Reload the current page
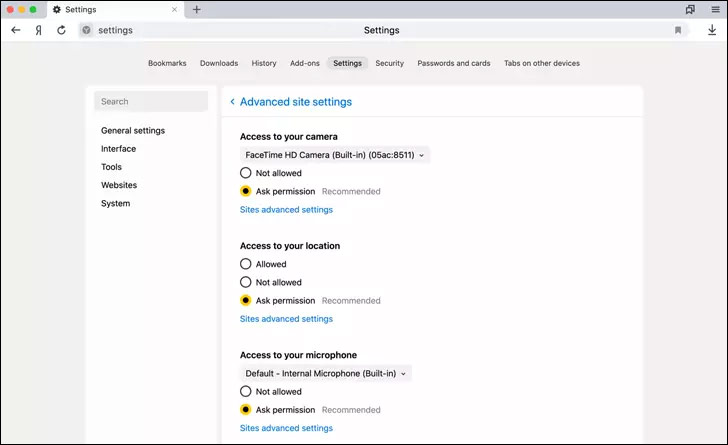728x445 pixels. [62, 30]
